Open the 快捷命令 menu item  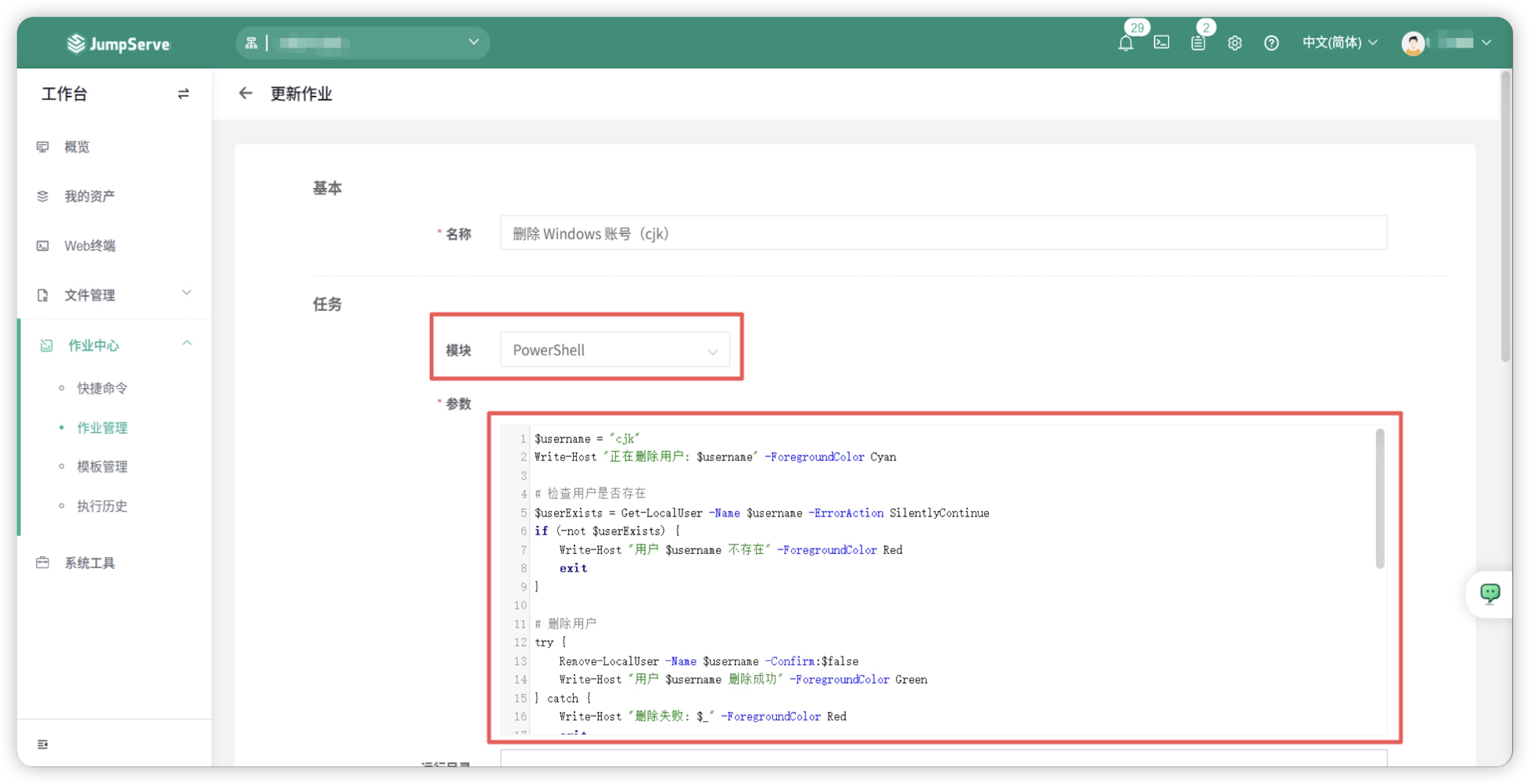coord(102,388)
